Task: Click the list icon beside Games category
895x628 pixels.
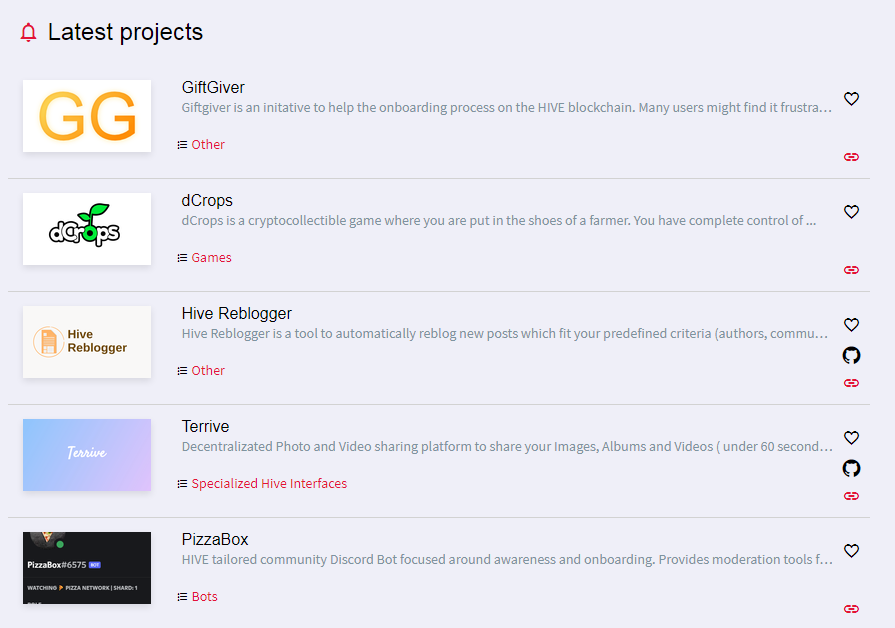Action: click(182, 258)
